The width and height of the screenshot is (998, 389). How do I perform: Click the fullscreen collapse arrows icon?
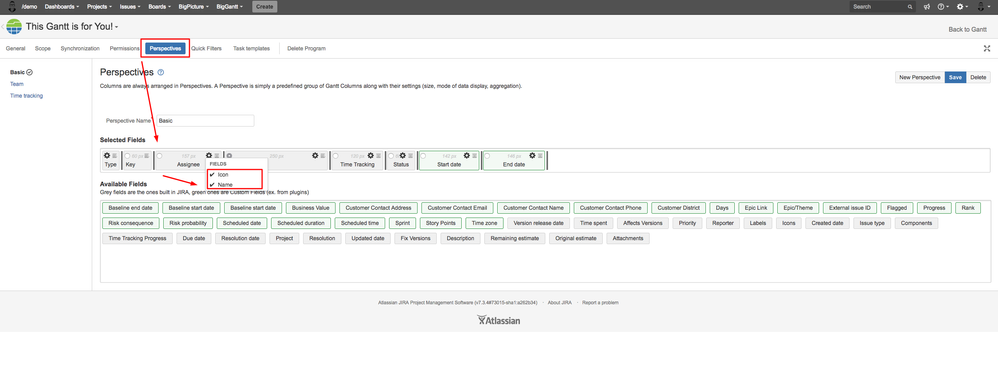[x=987, y=48]
